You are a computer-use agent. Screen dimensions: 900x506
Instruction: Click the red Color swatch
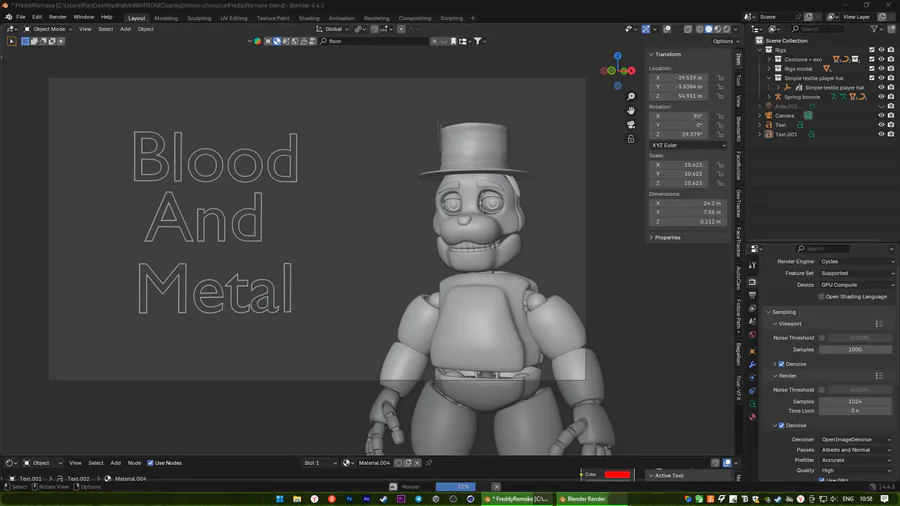click(617, 474)
